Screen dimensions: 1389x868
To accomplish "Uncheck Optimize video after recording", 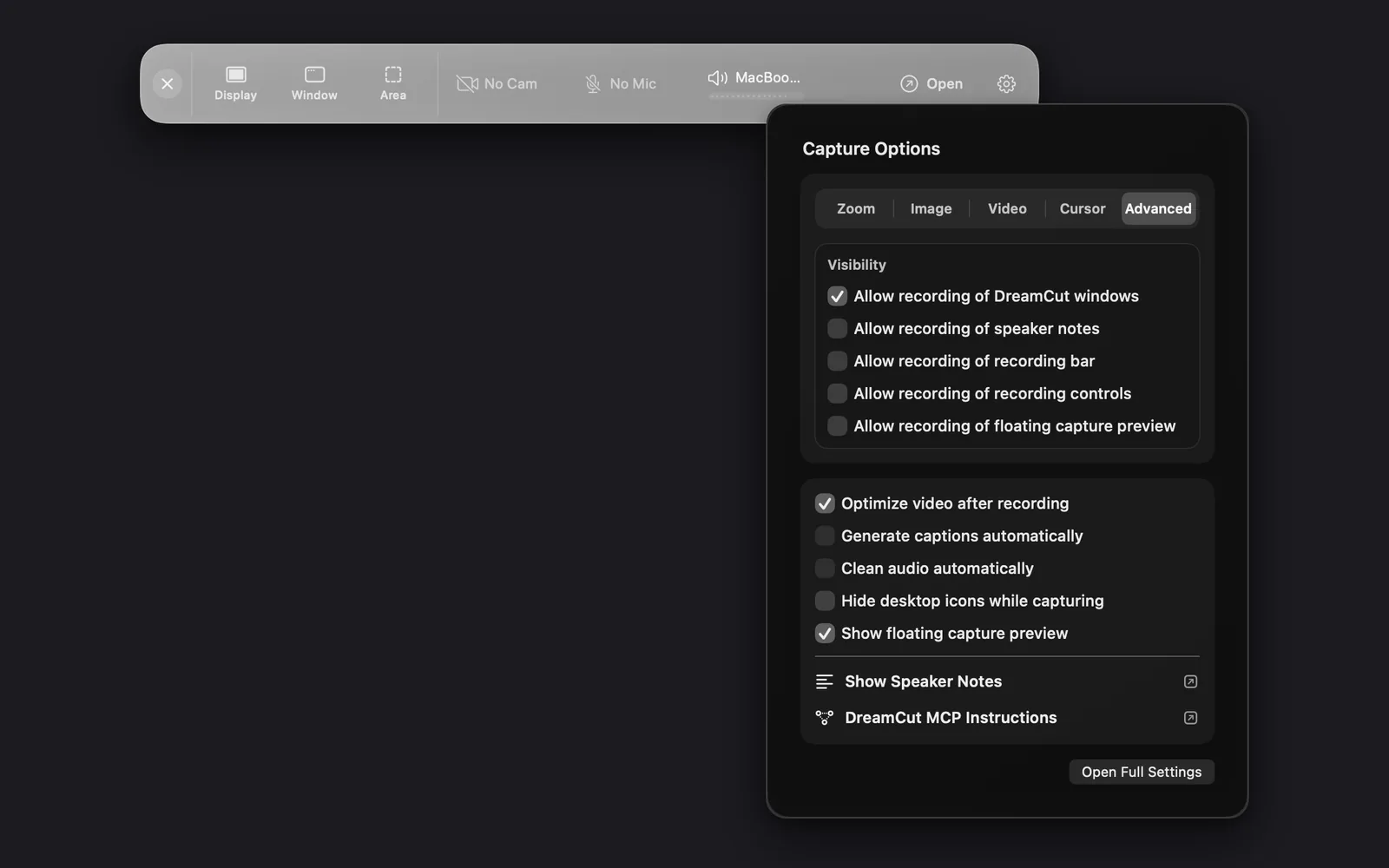I will click(x=825, y=503).
